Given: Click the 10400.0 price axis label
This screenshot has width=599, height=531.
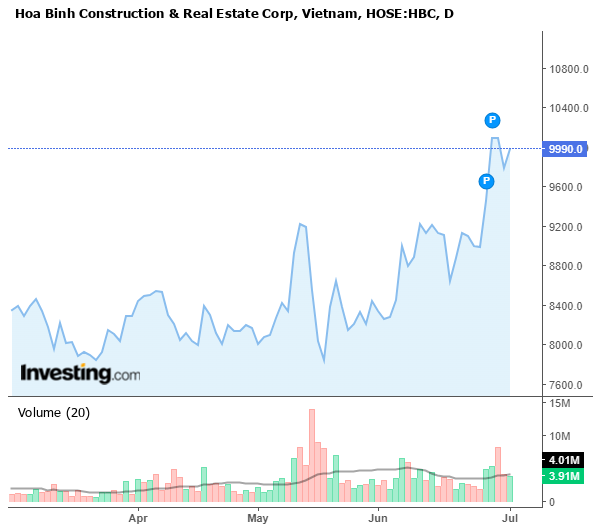Looking at the screenshot, I should coord(568,108).
